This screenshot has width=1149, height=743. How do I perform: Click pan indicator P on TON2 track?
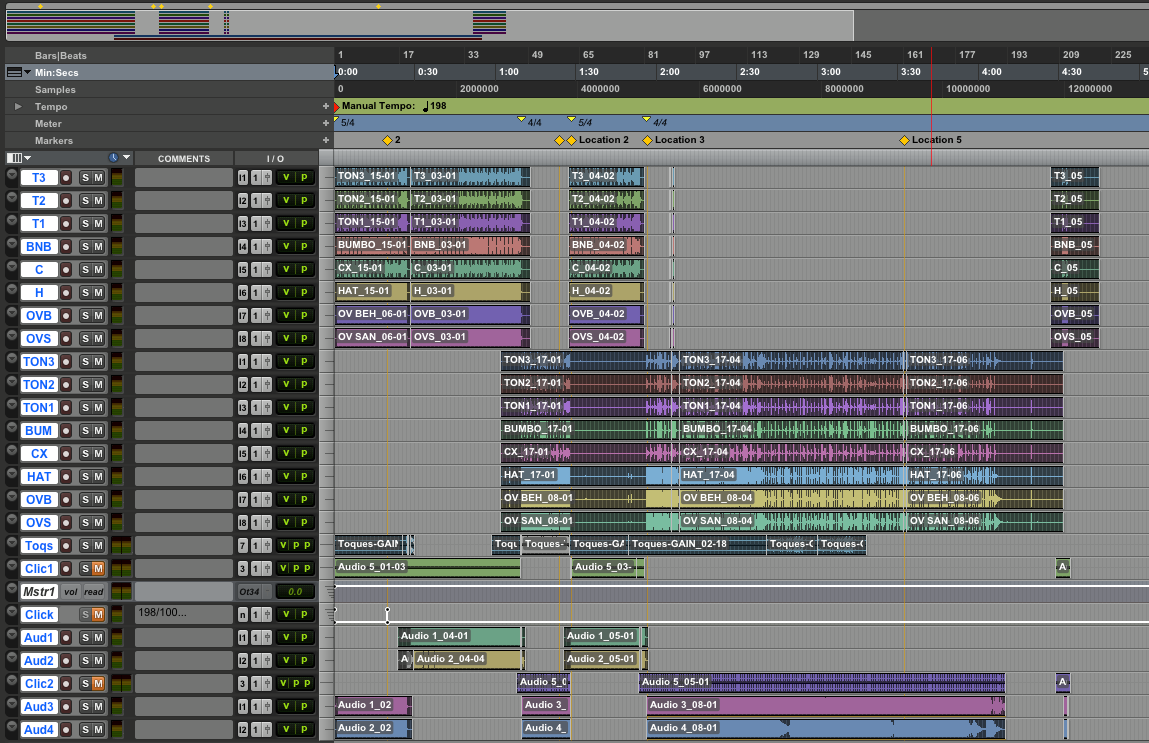305,385
